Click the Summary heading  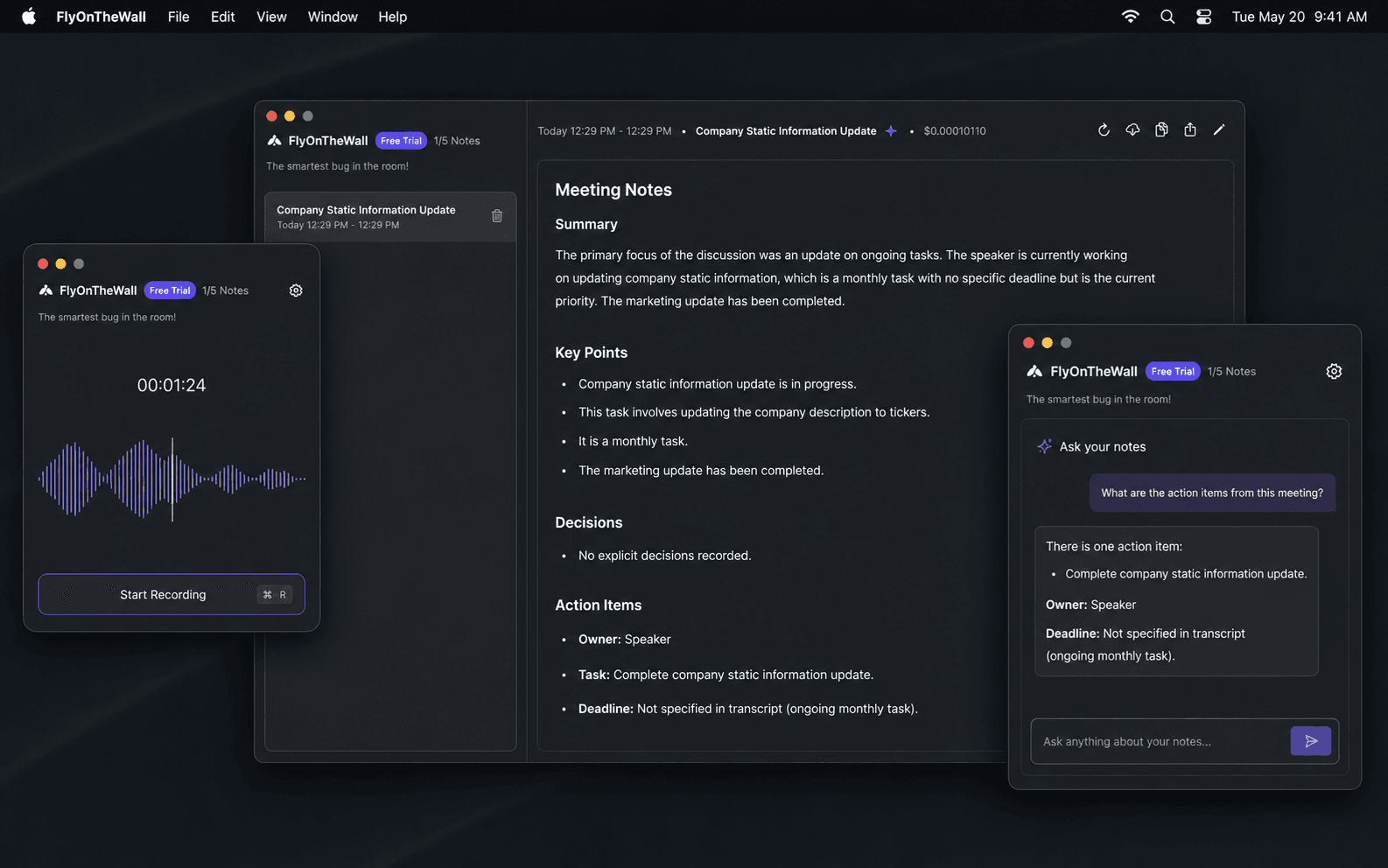tap(586, 224)
